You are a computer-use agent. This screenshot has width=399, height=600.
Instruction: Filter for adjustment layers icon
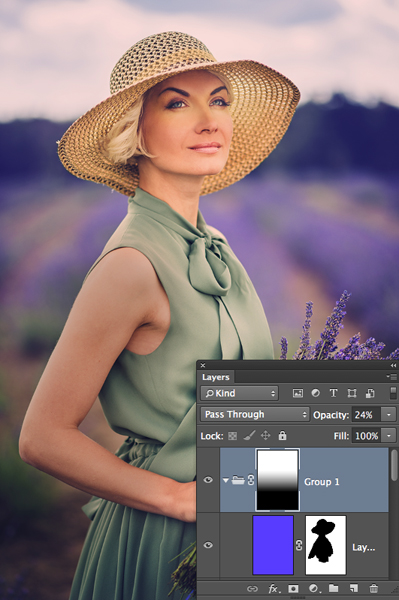316,393
